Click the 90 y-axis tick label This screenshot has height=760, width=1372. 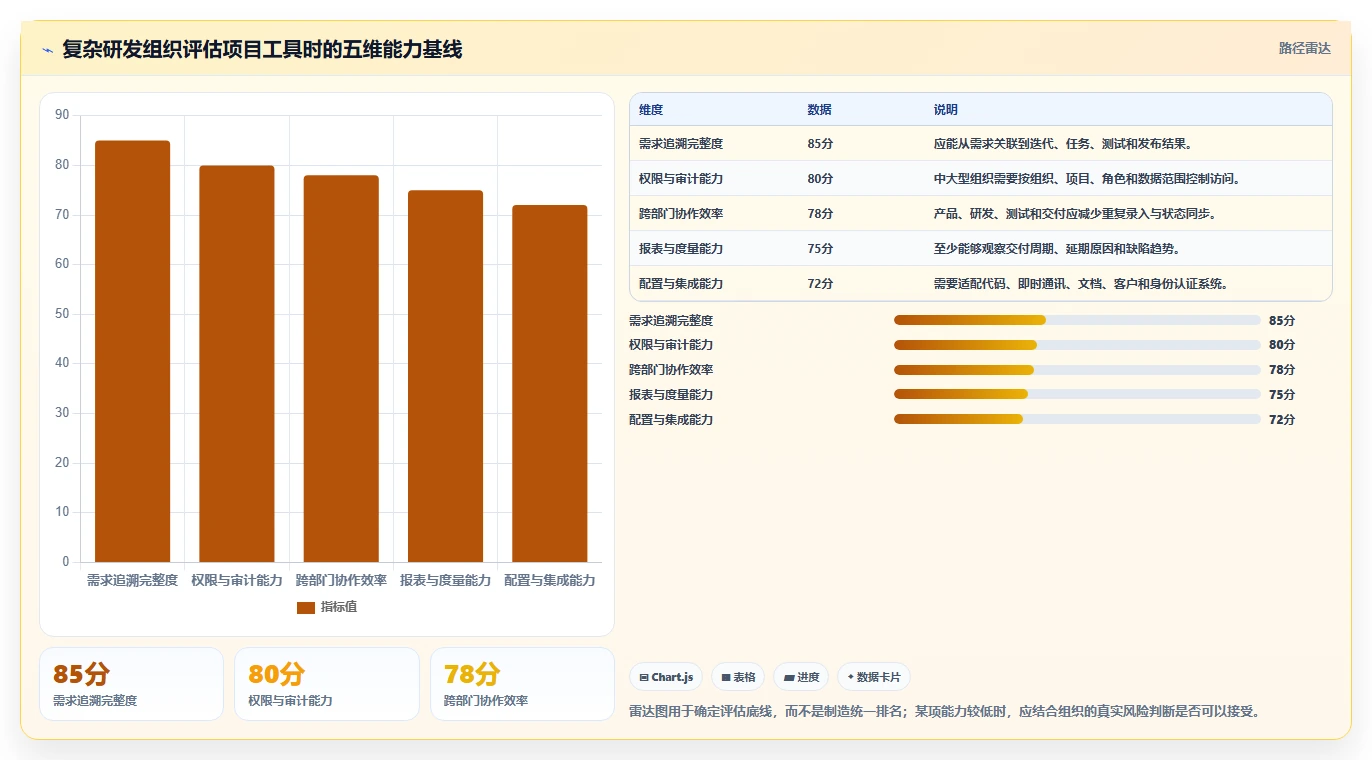[62, 115]
